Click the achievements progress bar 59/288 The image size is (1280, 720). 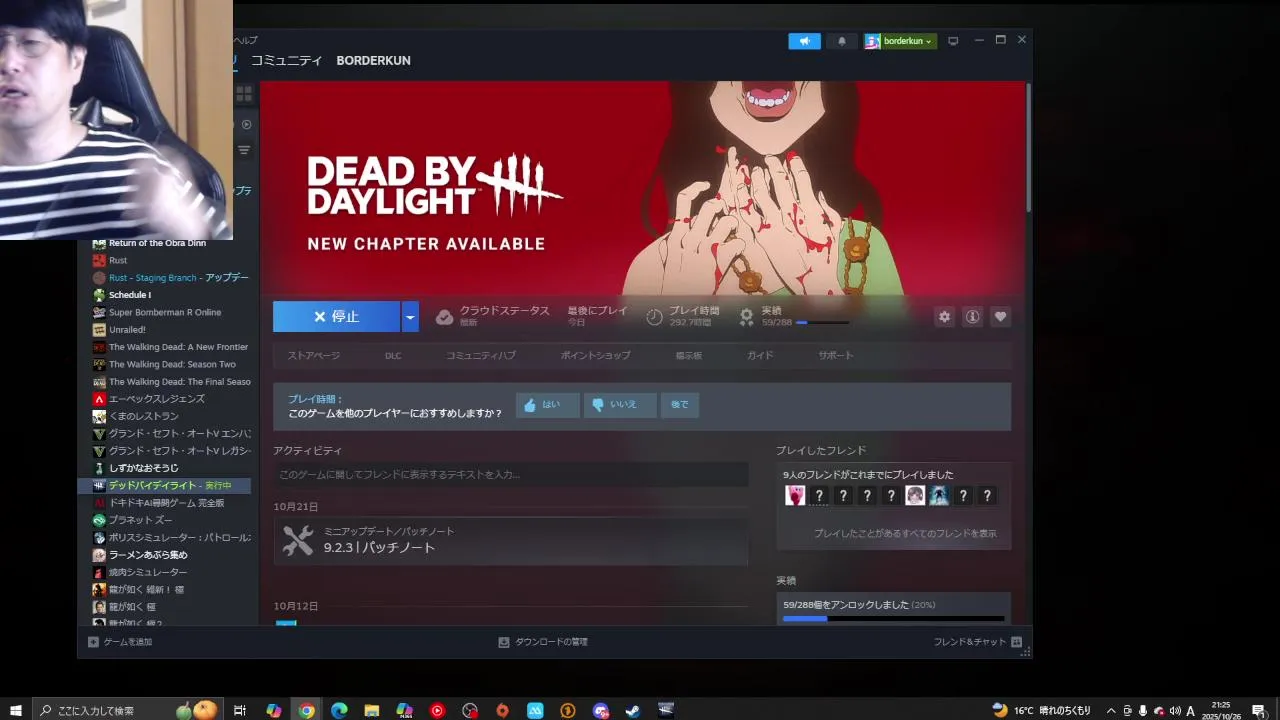(x=893, y=619)
